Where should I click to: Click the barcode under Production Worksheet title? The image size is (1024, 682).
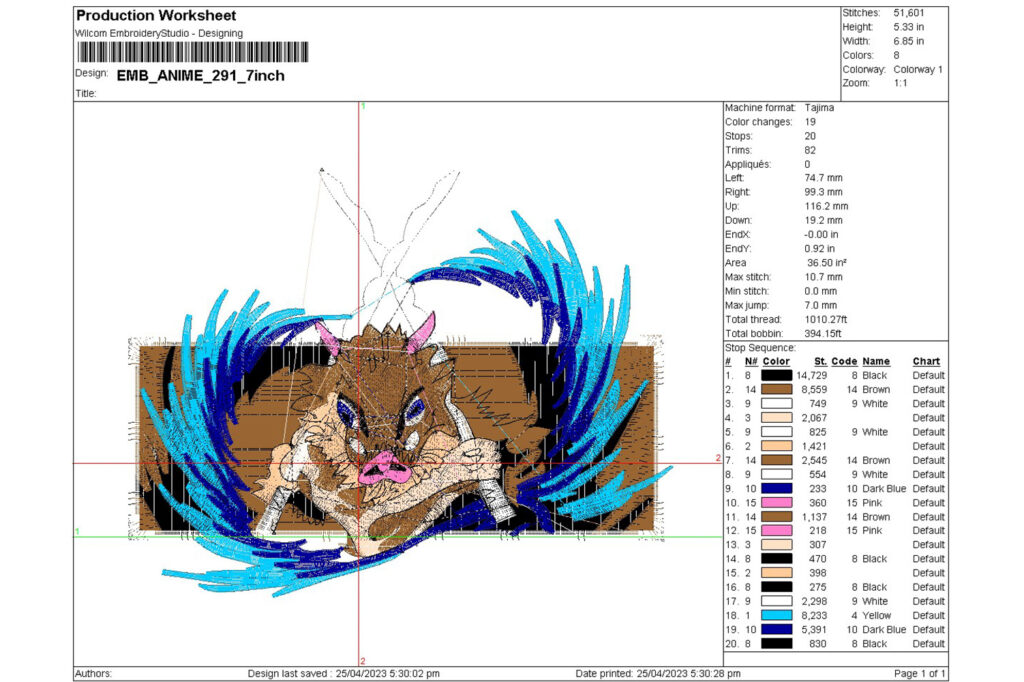coord(193,52)
